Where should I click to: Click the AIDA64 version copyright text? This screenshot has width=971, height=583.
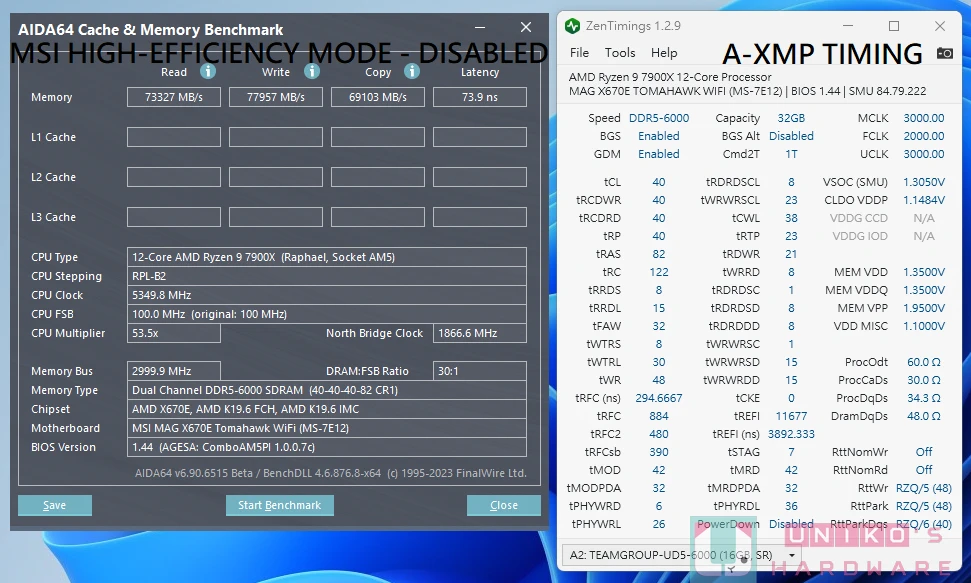click(331, 473)
